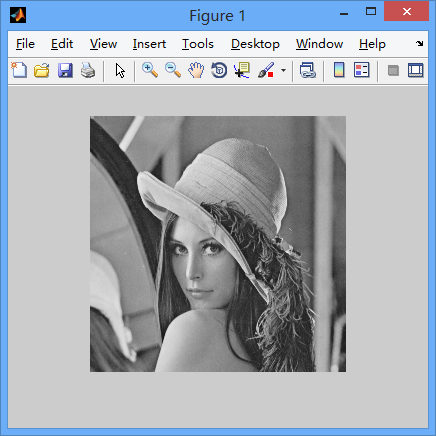Viewport: 436px width, 436px height.
Task: Insert a colorbar using the toolbar icon
Action: 339,70
